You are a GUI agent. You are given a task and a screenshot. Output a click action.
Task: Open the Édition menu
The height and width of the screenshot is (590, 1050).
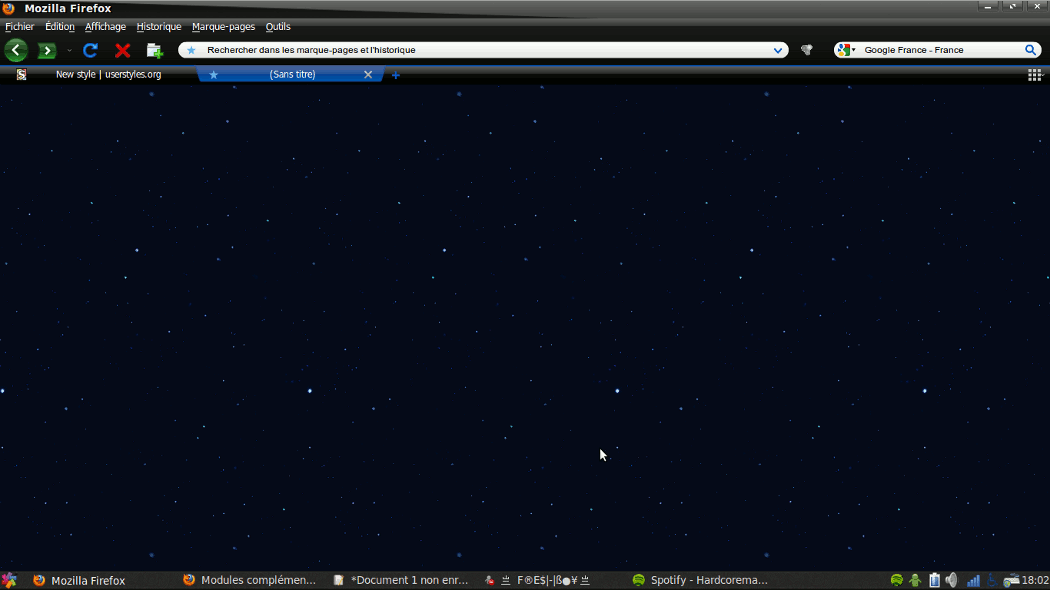click(x=60, y=27)
